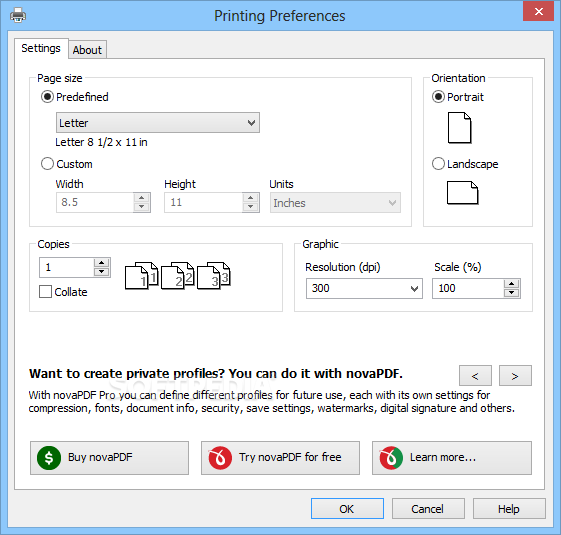
Task: Switch to the Settings tab
Action: (x=41, y=48)
